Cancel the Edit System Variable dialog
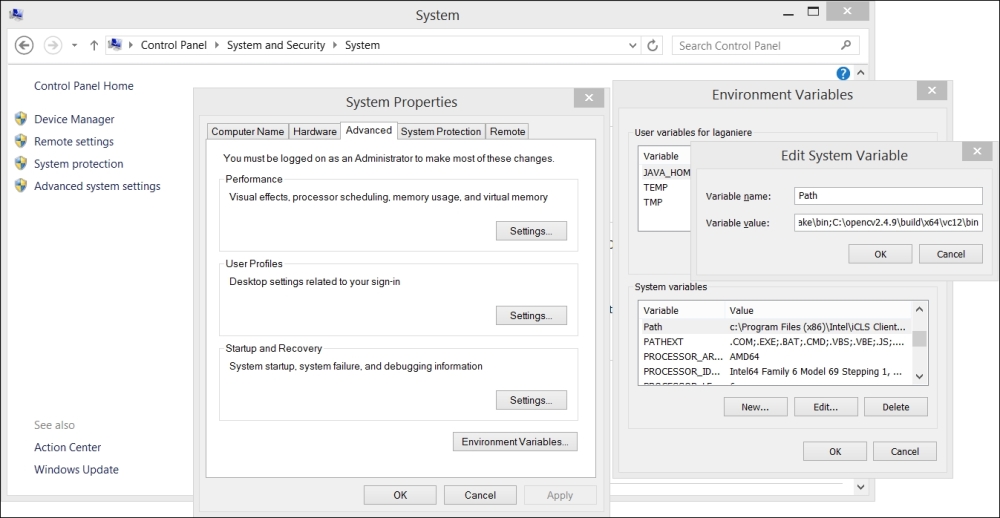The image size is (1000, 518). coord(950,254)
